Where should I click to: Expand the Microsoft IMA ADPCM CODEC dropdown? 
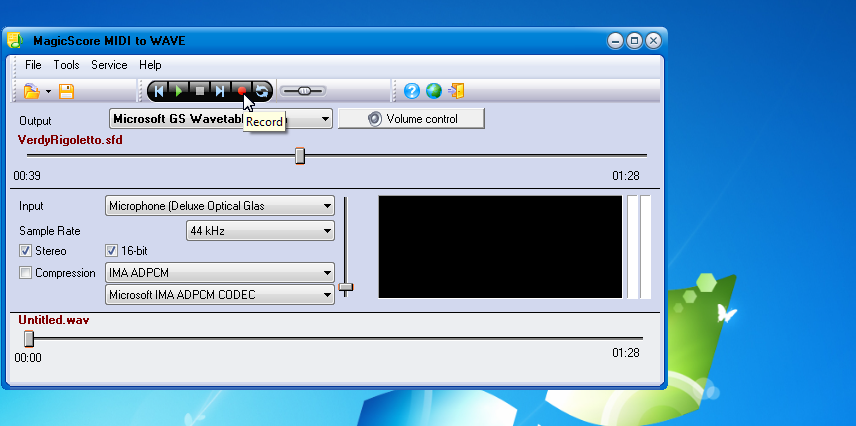327,295
